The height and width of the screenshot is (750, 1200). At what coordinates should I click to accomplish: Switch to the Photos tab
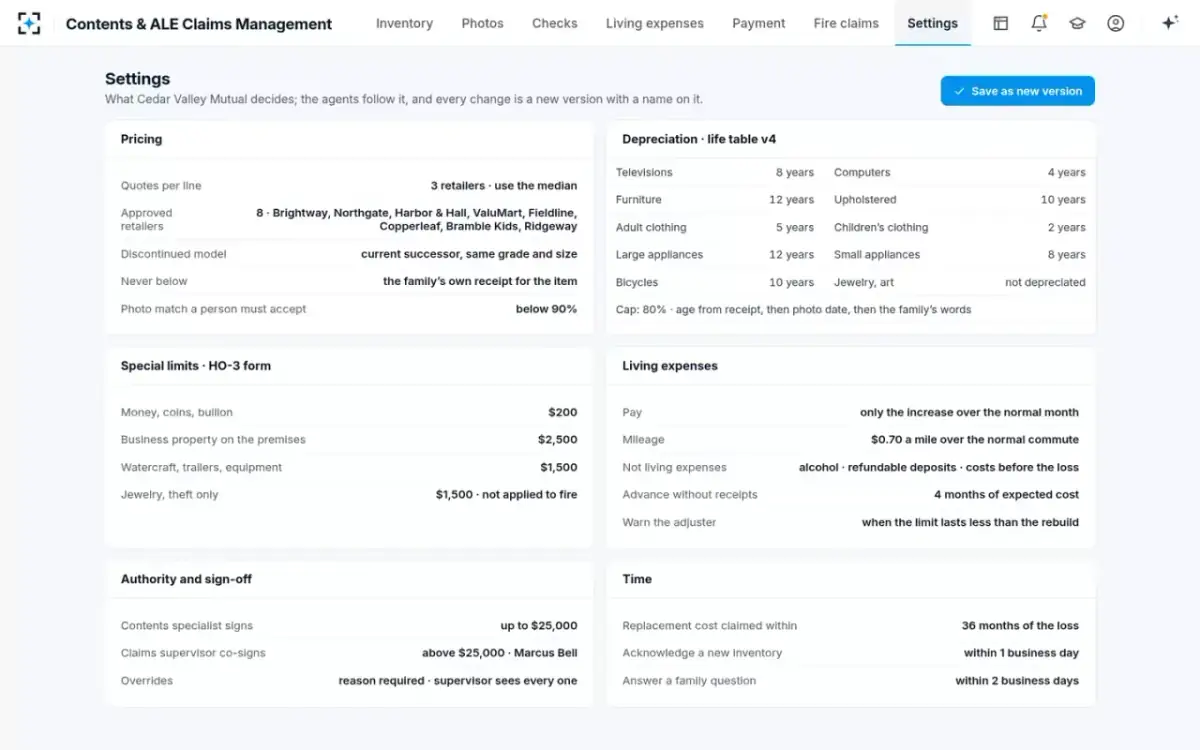click(x=483, y=23)
